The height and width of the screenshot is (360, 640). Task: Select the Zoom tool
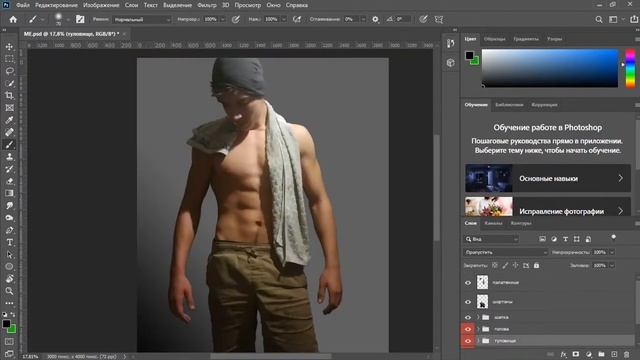click(x=9, y=291)
